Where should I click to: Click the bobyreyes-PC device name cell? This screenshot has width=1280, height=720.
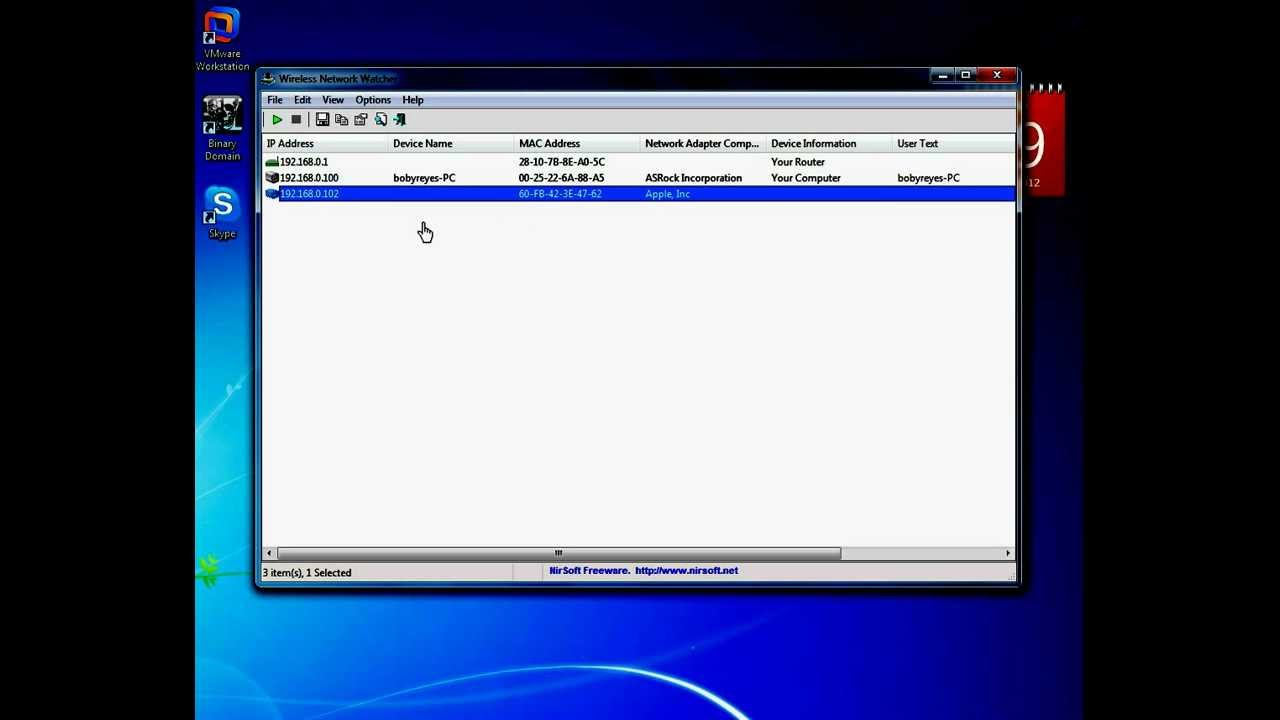point(424,178)
